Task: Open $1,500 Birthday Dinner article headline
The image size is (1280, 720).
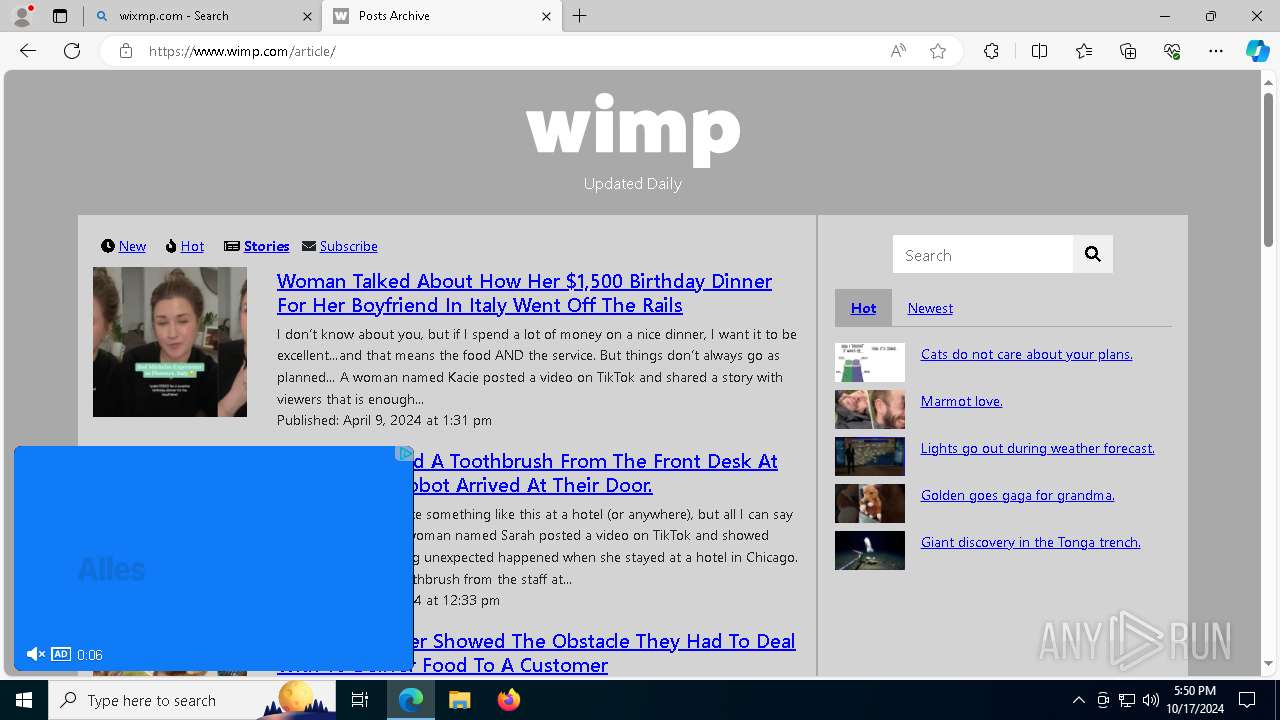Action: (524, 293)
